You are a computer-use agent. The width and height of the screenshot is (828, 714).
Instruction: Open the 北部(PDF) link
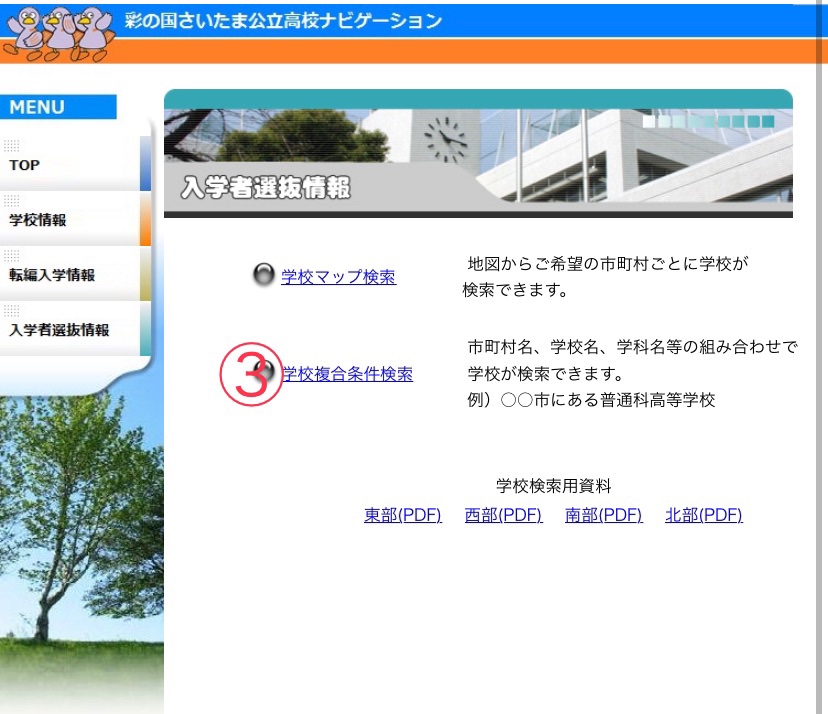(703, 515)
